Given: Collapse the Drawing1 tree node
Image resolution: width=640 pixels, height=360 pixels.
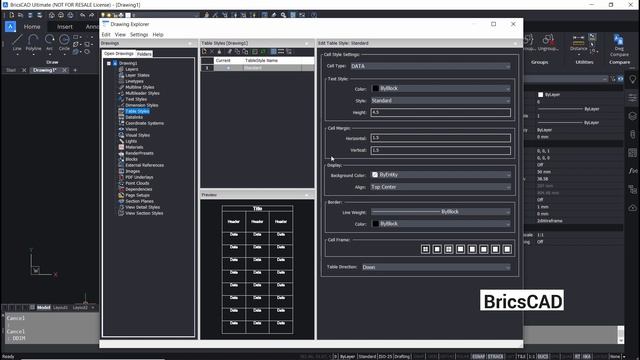Looking at the screenshot, I should click(109, 63).
